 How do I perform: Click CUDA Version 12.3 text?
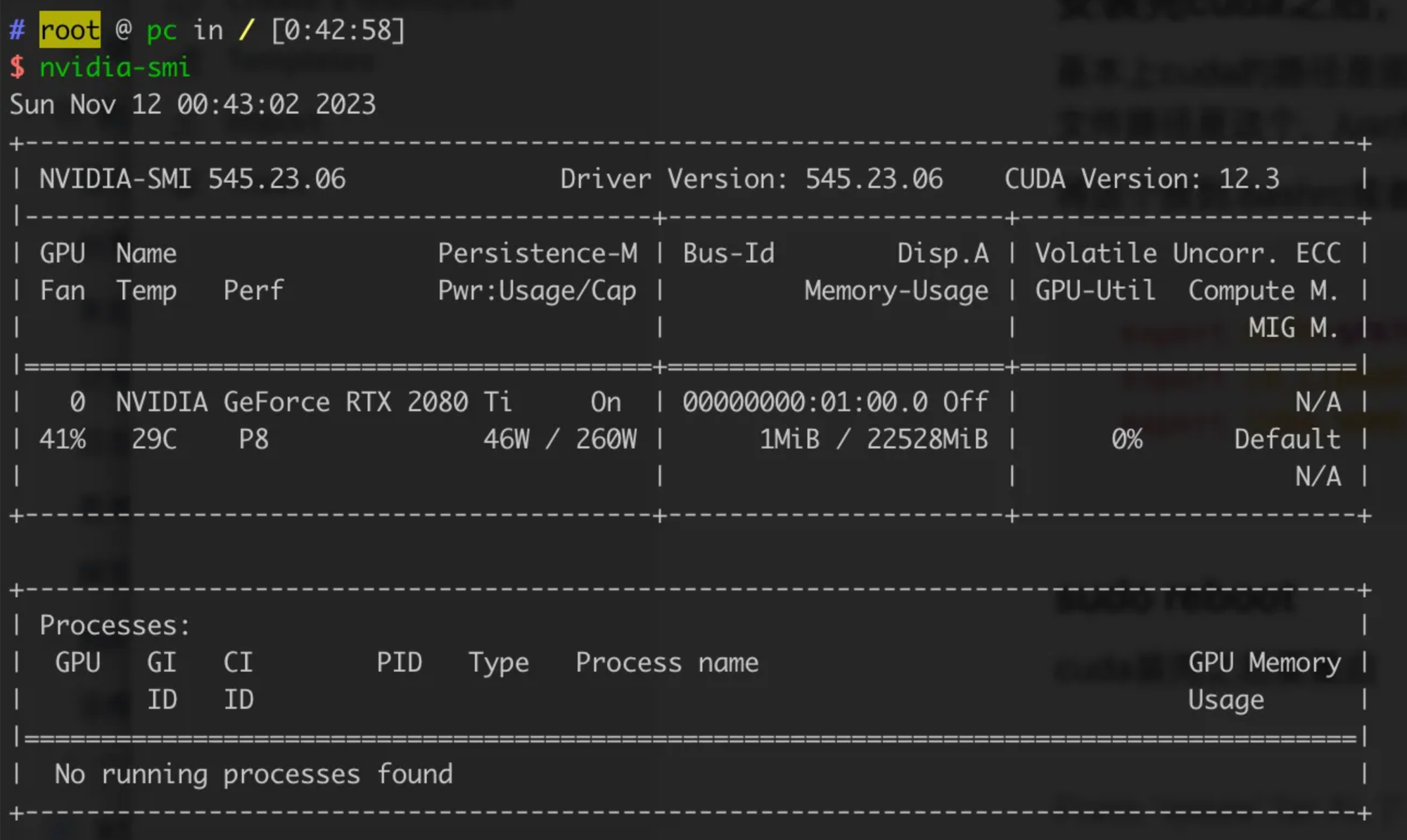(x=1141, y=179)
